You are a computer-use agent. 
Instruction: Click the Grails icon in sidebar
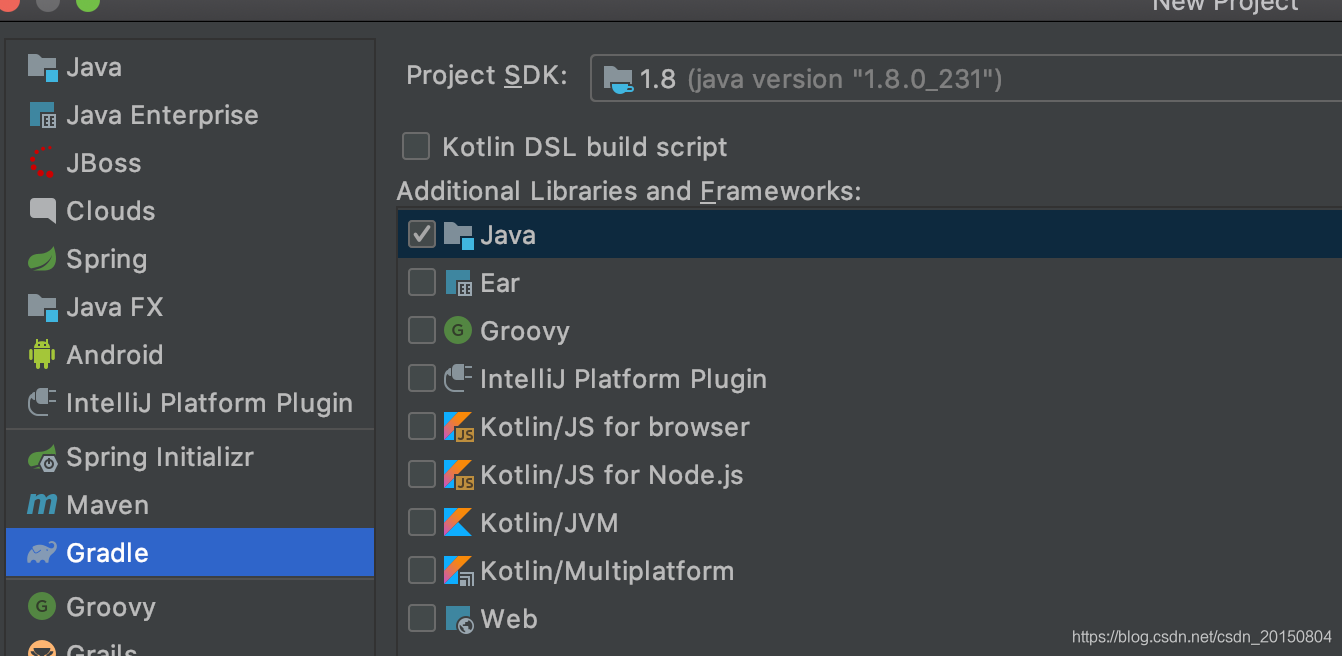42,649
